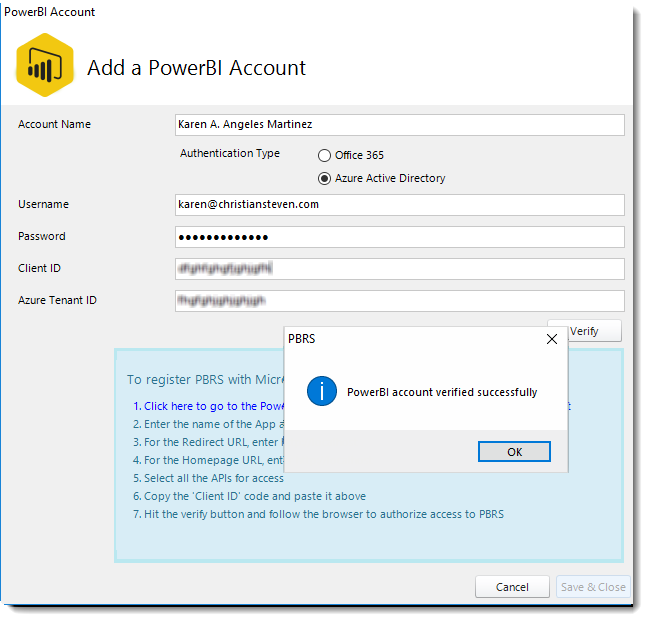Click step 4 'For the Homepage URL' text
648x622 pixels.
[x=208, y=460]
